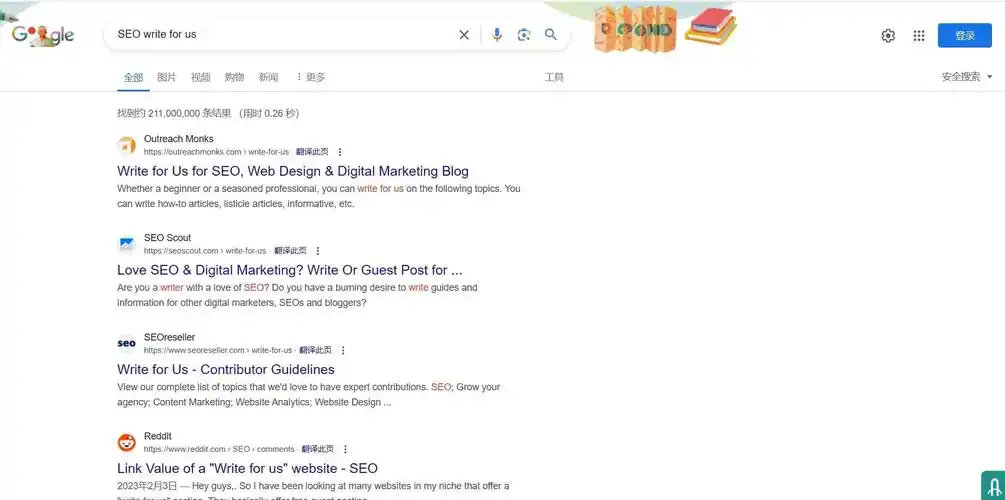Open the Google apps grid

[x=919, y=36]
